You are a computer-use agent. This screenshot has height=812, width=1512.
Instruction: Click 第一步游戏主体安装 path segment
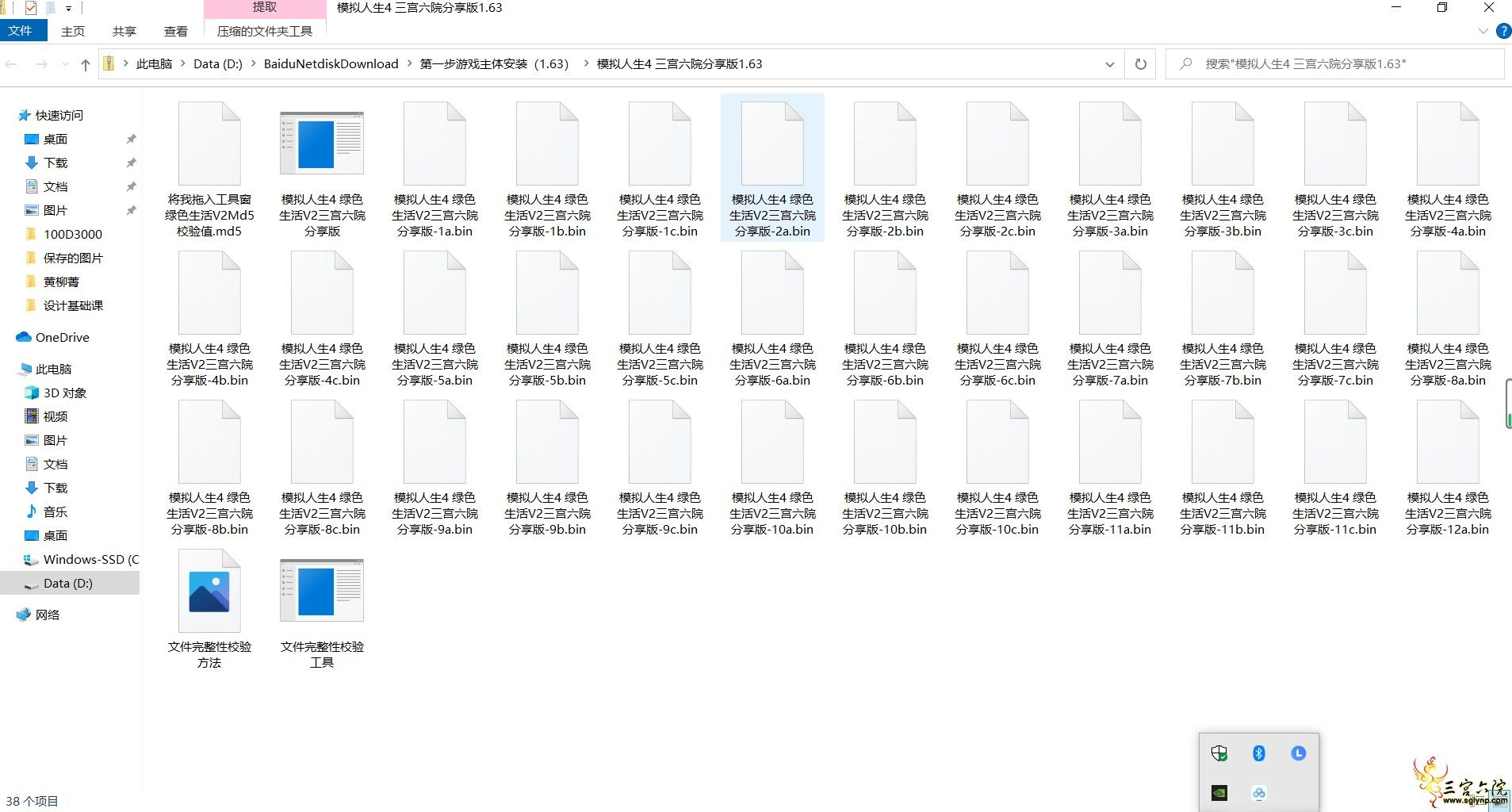[494, 64]
